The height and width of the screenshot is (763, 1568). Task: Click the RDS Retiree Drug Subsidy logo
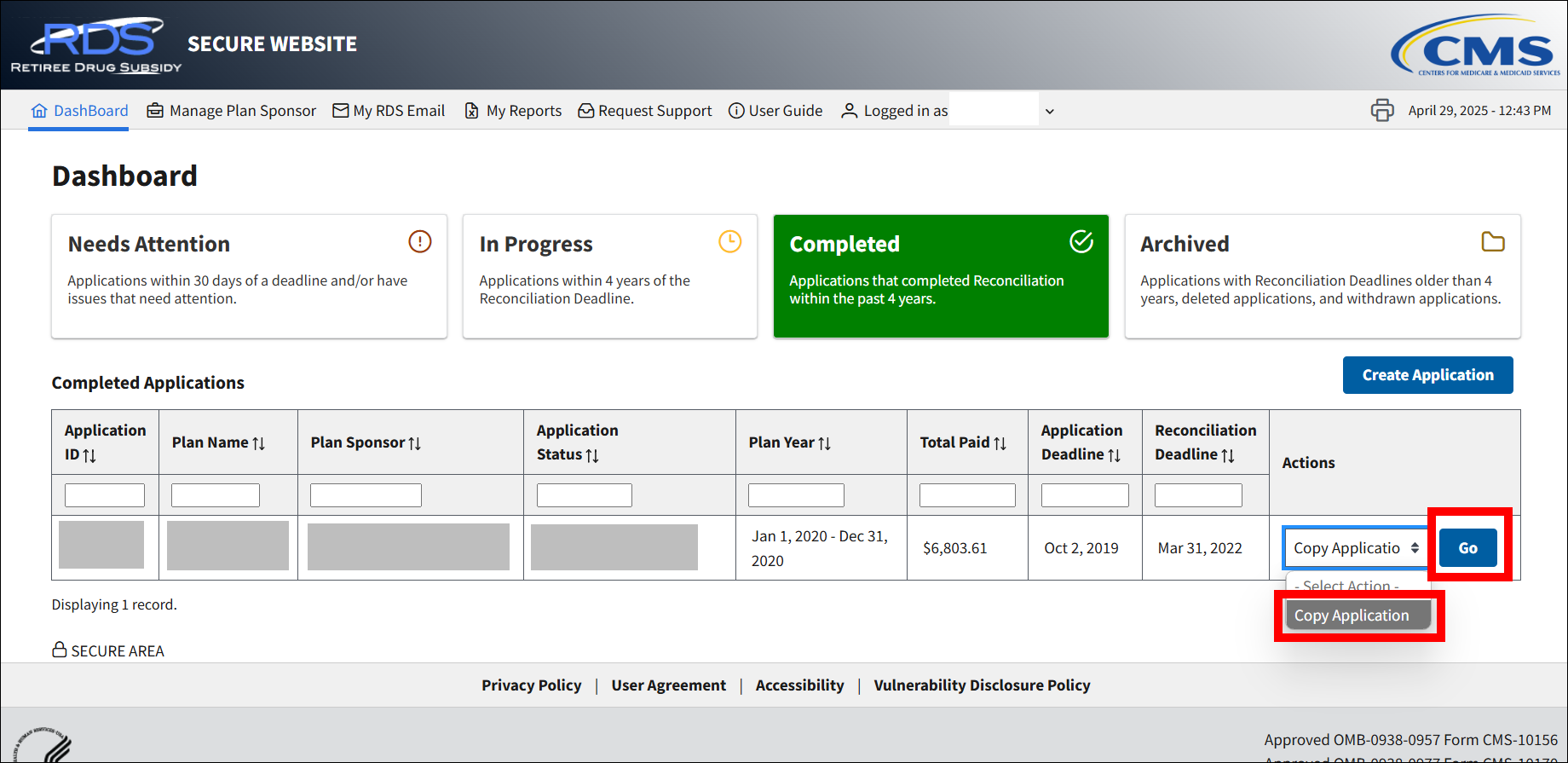(x=96, y=45)
